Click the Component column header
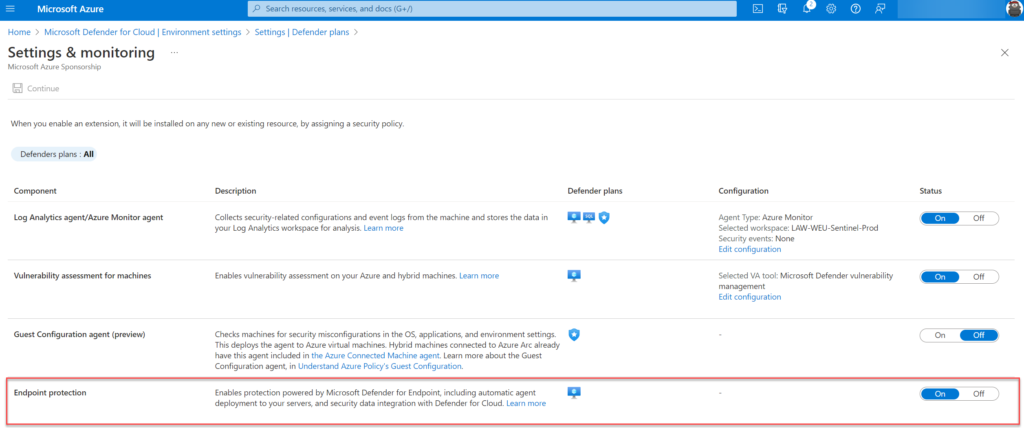Viewport: 1024px width, 428px height. tap(35, 191)
